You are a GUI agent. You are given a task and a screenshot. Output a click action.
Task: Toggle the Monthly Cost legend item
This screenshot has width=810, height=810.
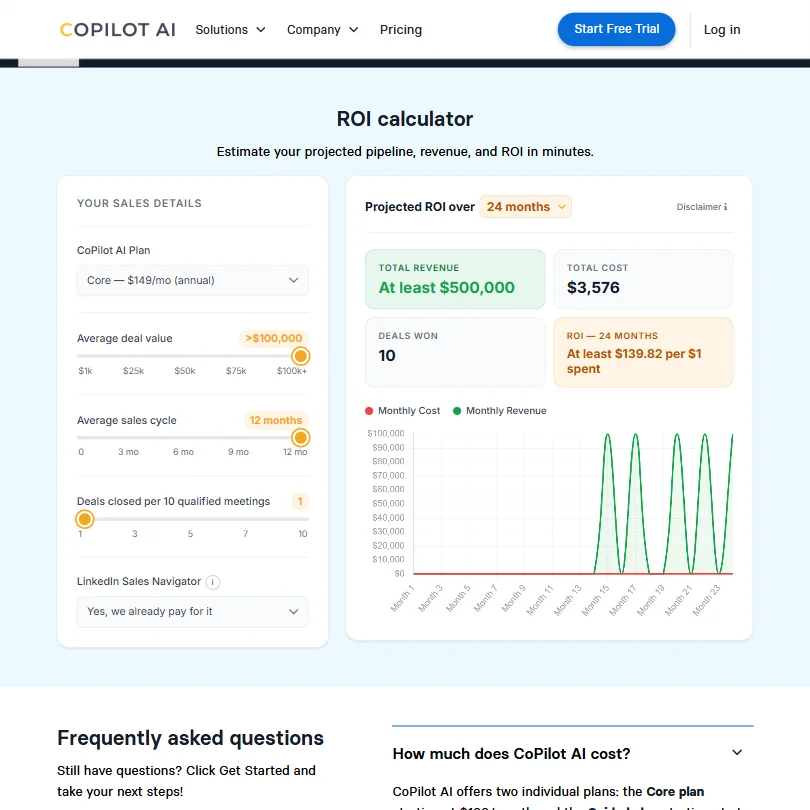pyautogui.click(x=402, y=411)
